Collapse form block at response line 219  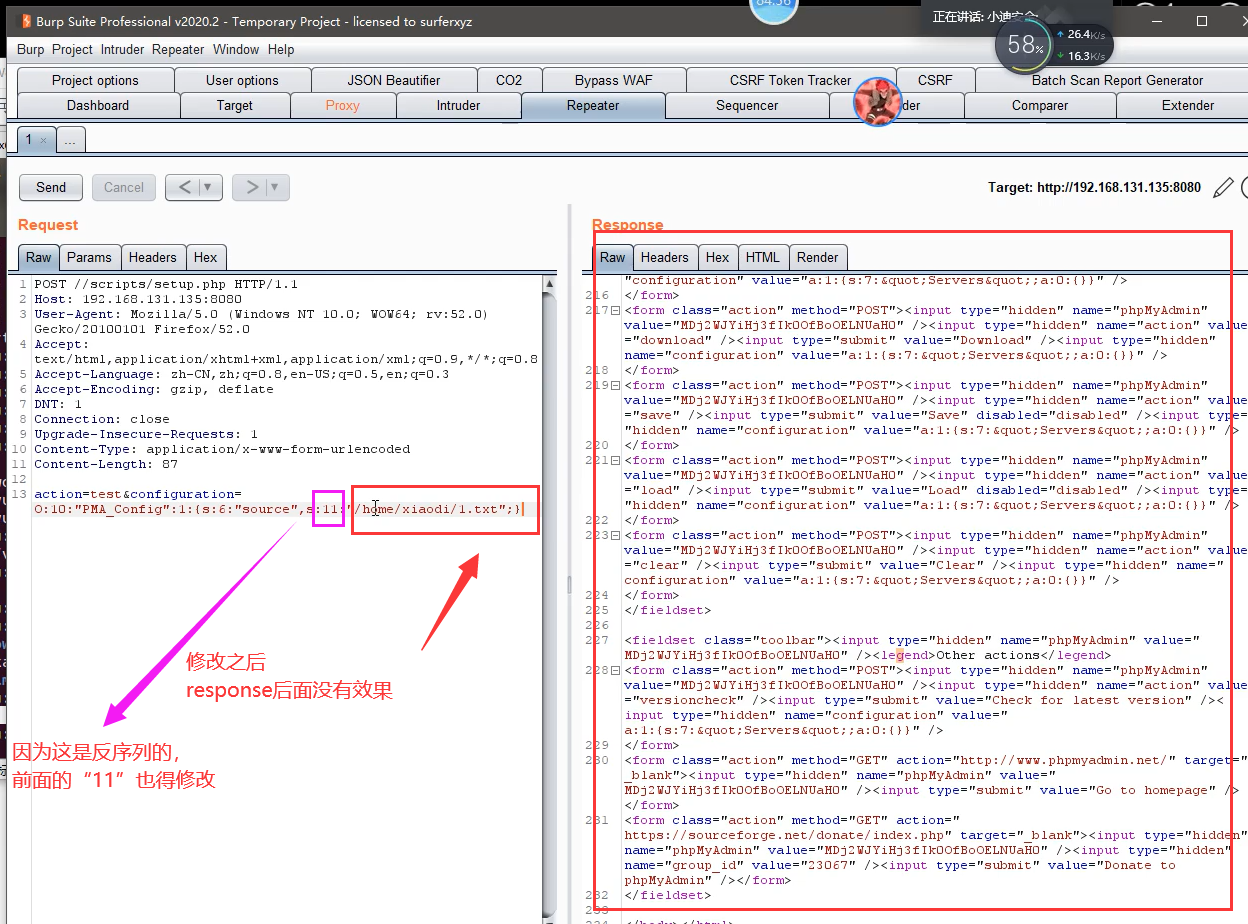[616, 385]
